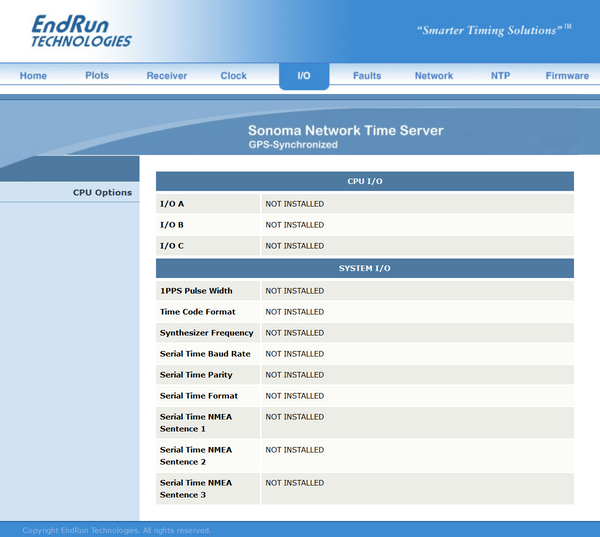Go to the Clock tab

coord(233,75)
